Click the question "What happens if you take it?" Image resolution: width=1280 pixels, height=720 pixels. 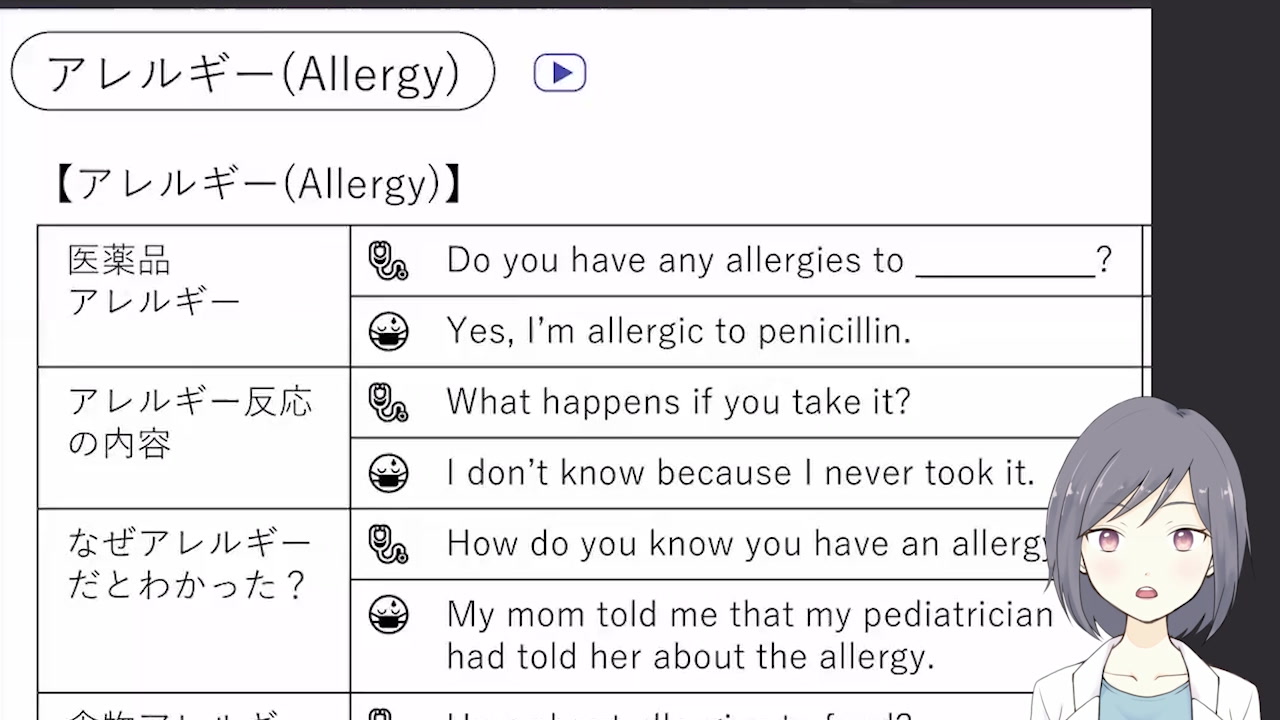(x=678, y=402)
